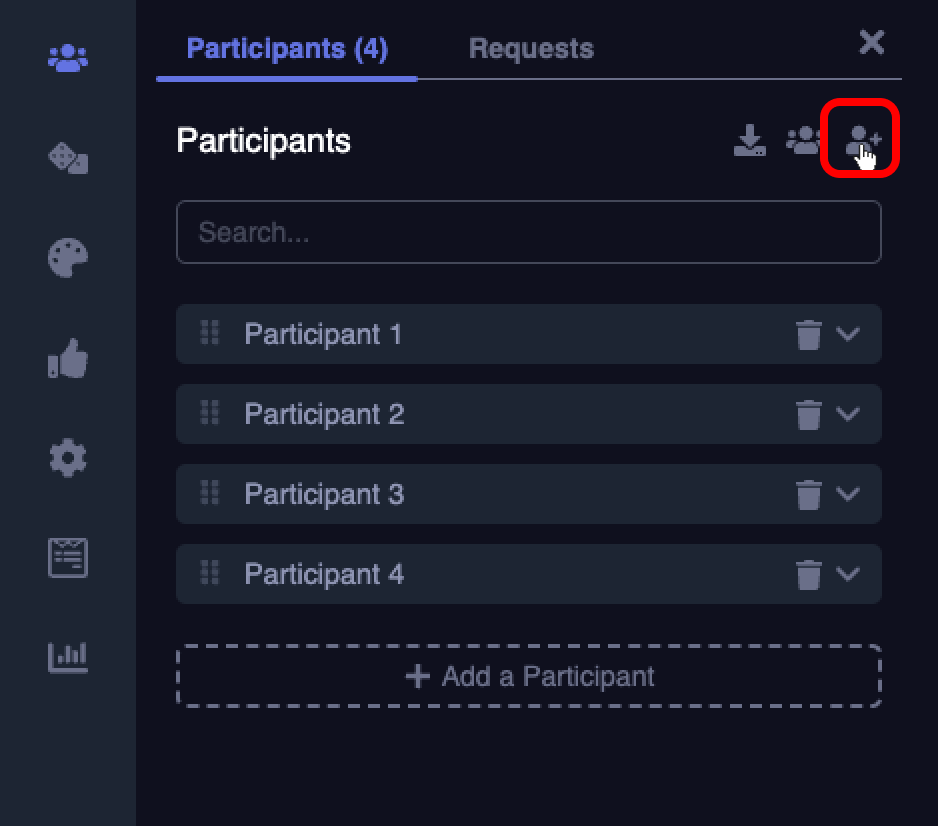
Task: Open the results list sidebar icon
Action: click(x=68, y=557)
